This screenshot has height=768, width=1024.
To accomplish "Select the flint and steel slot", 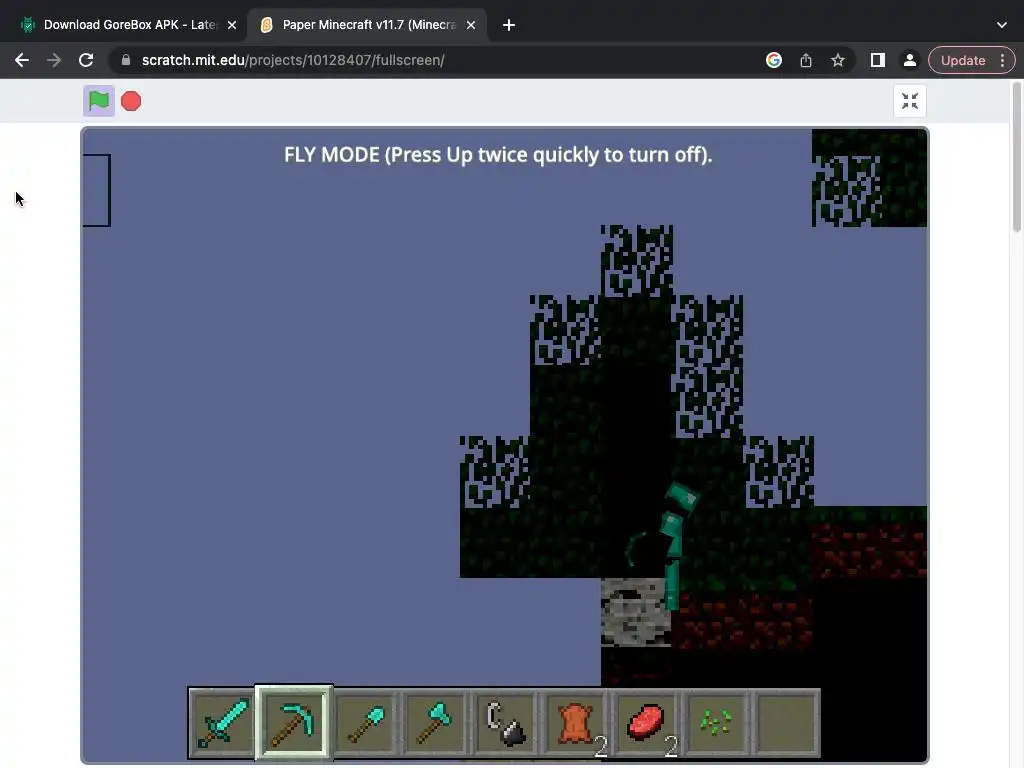I will pos(505,722).
